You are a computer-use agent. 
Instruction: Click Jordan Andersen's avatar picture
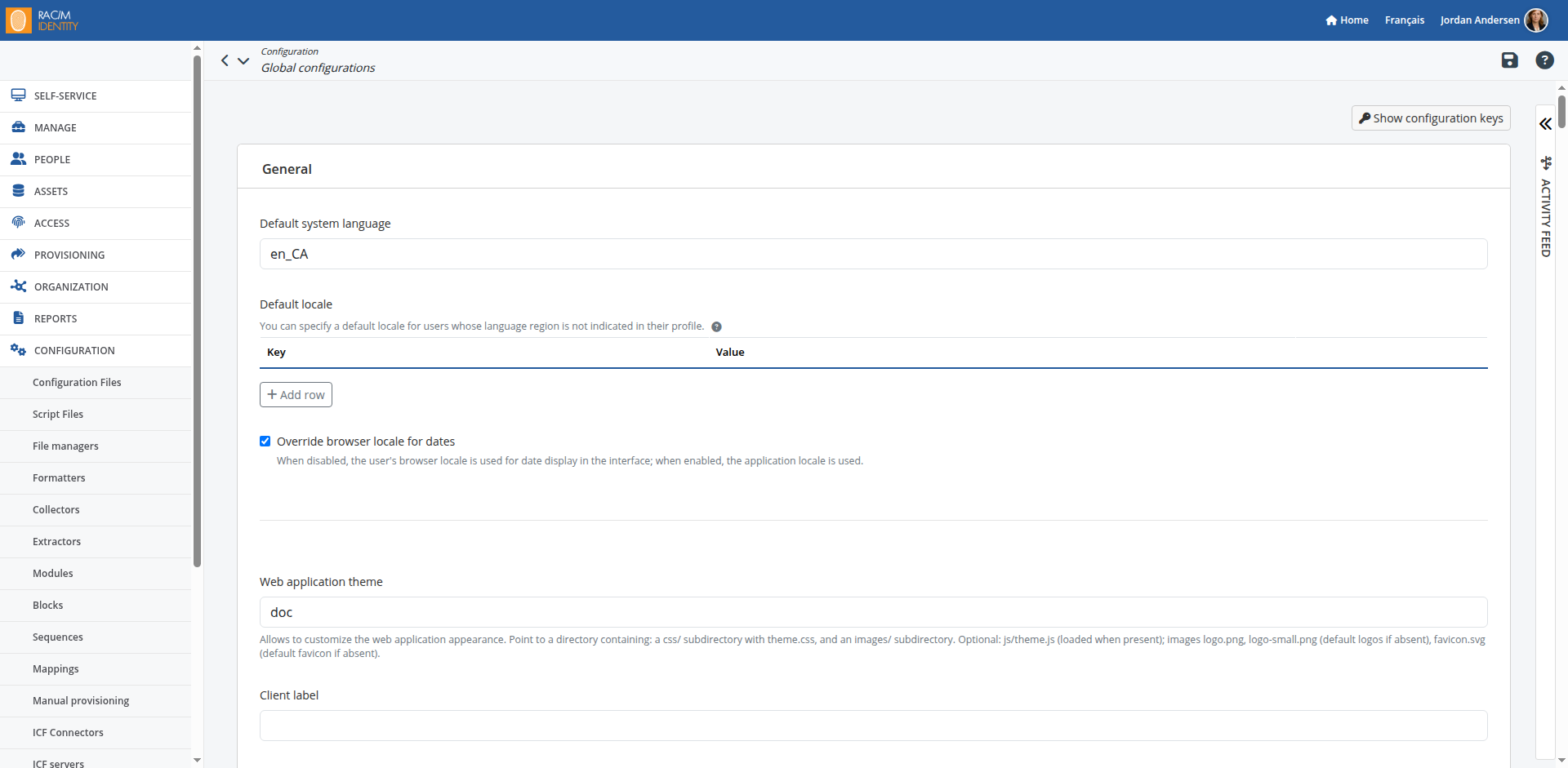(x=1536, y=20)
